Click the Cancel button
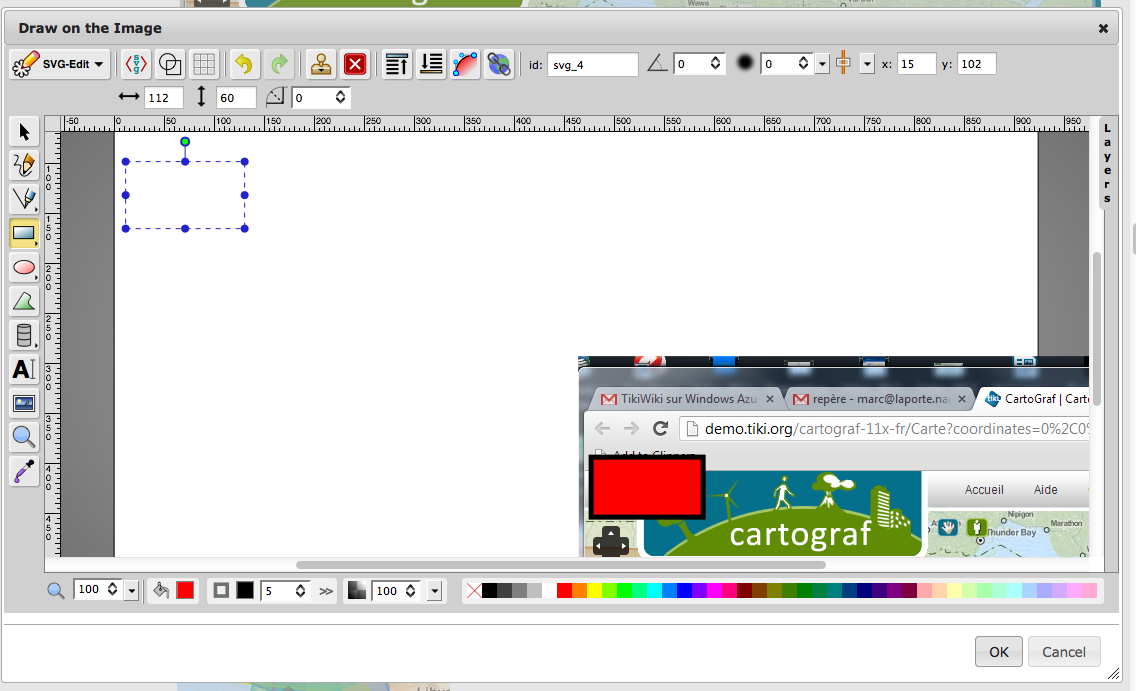The image size is (1136, 691). point(1064,652)
